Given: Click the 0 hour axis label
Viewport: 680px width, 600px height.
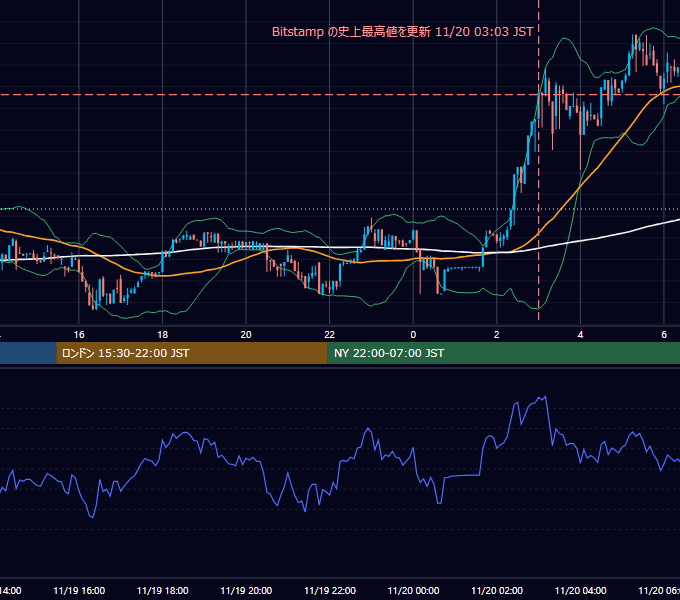Looking at the screenshot, I should [413, 335].
